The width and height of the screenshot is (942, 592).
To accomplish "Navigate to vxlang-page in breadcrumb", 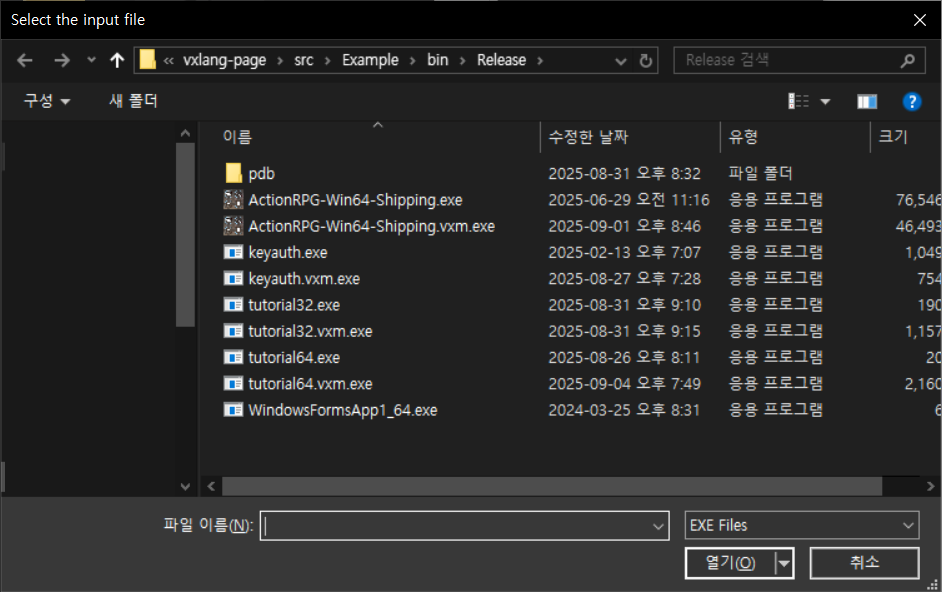I will (224, 60).
